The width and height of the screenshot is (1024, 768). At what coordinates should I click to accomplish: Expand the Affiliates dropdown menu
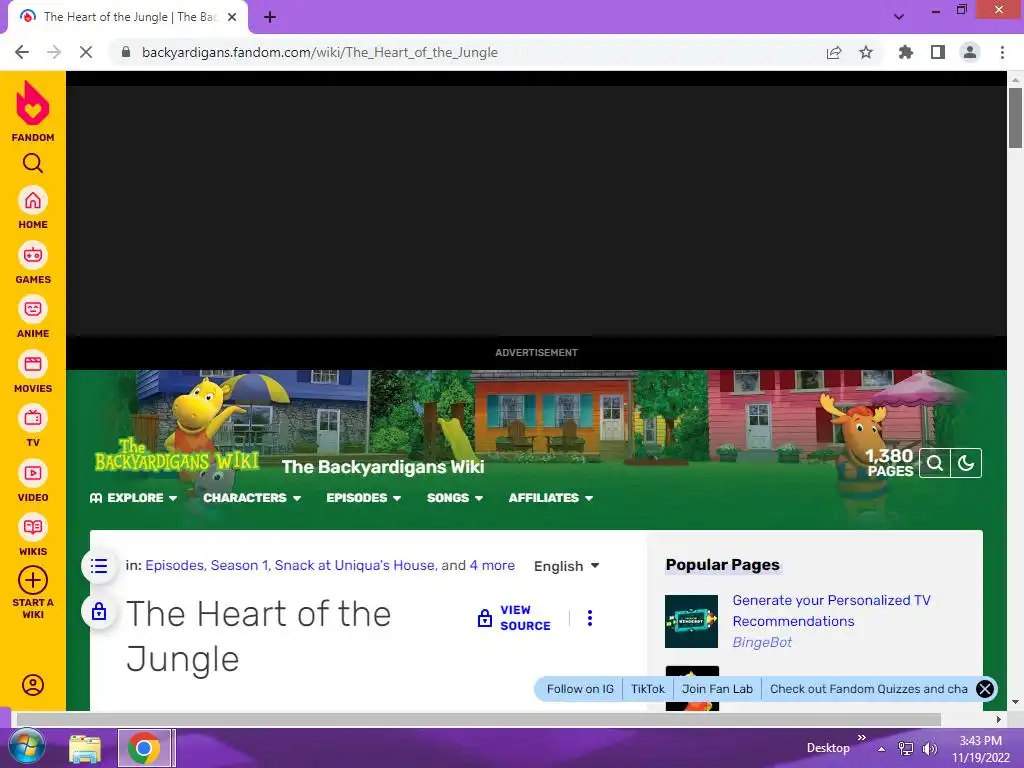(x=551, y=498)
